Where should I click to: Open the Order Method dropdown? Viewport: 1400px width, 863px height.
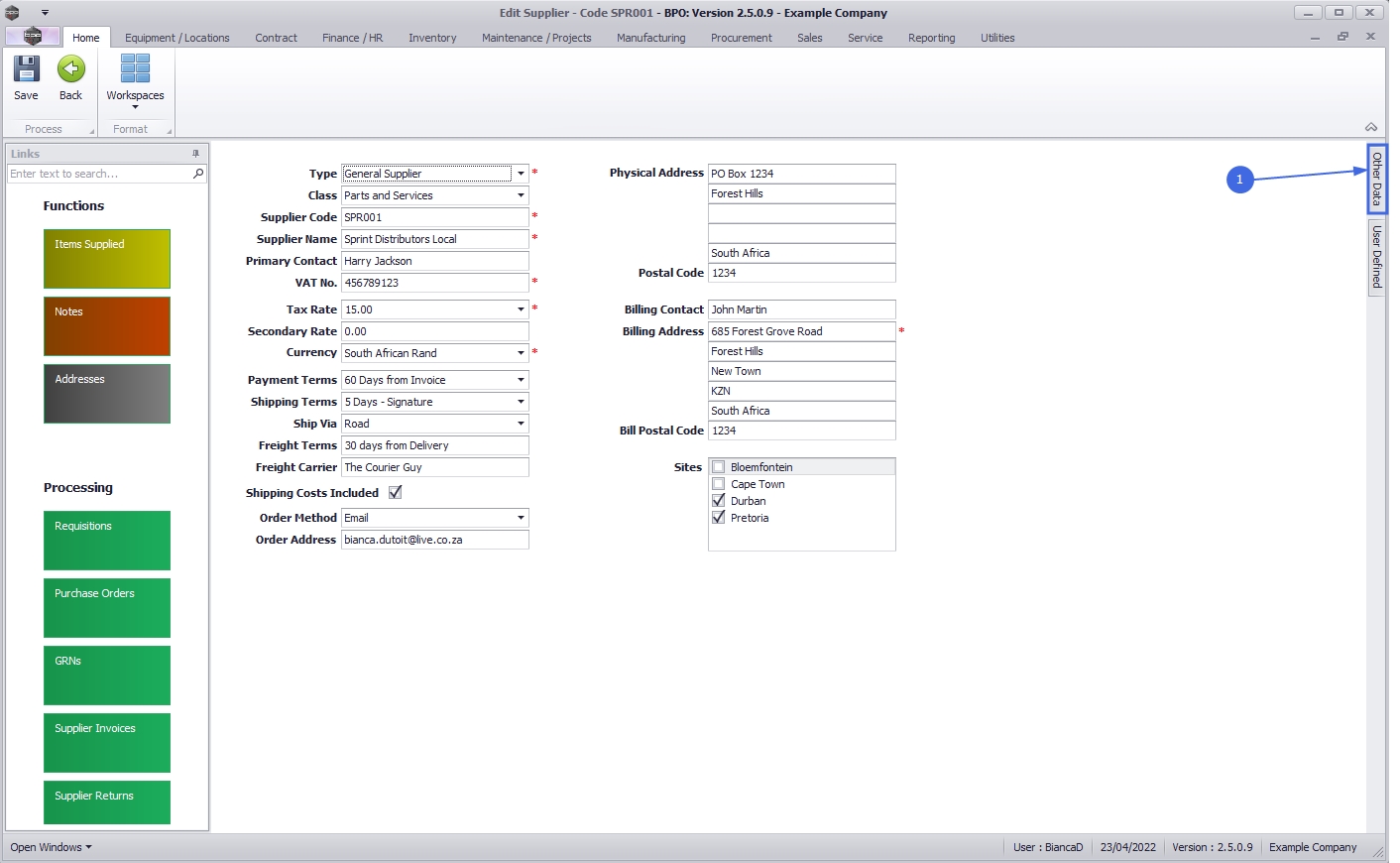tap(521, 518)
